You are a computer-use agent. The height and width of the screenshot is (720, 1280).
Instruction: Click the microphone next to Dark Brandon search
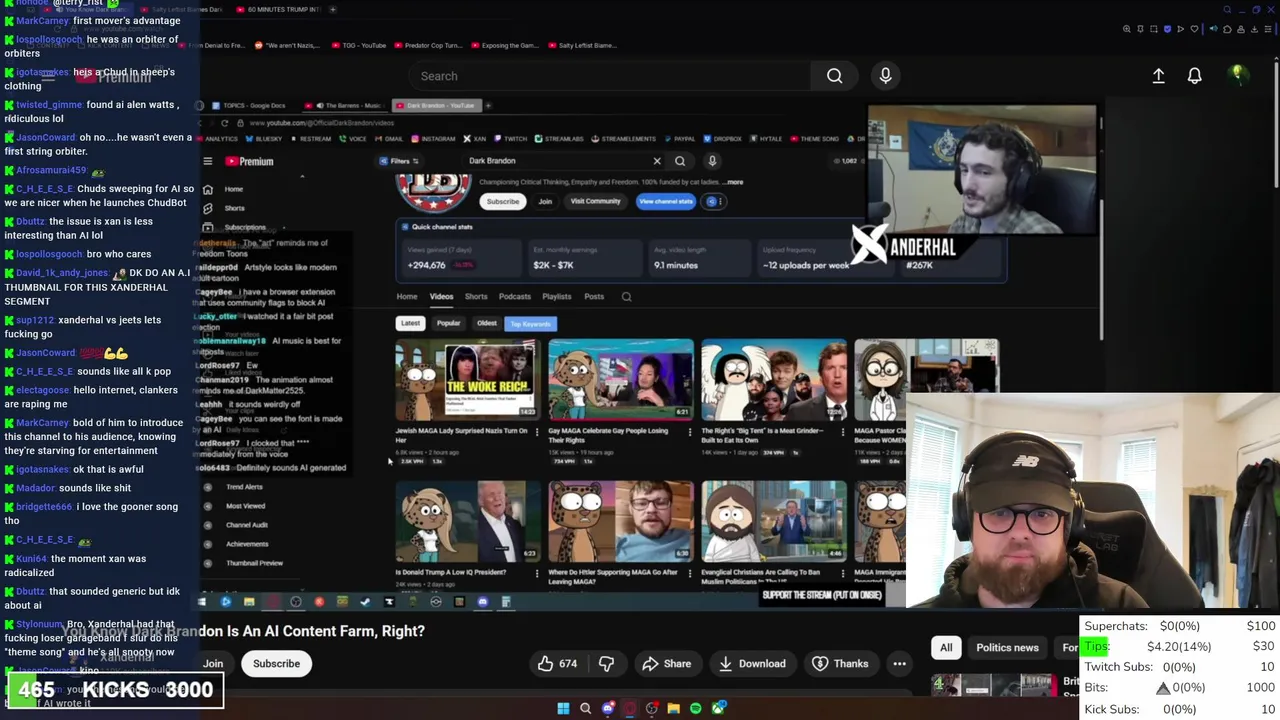point(712,161)
